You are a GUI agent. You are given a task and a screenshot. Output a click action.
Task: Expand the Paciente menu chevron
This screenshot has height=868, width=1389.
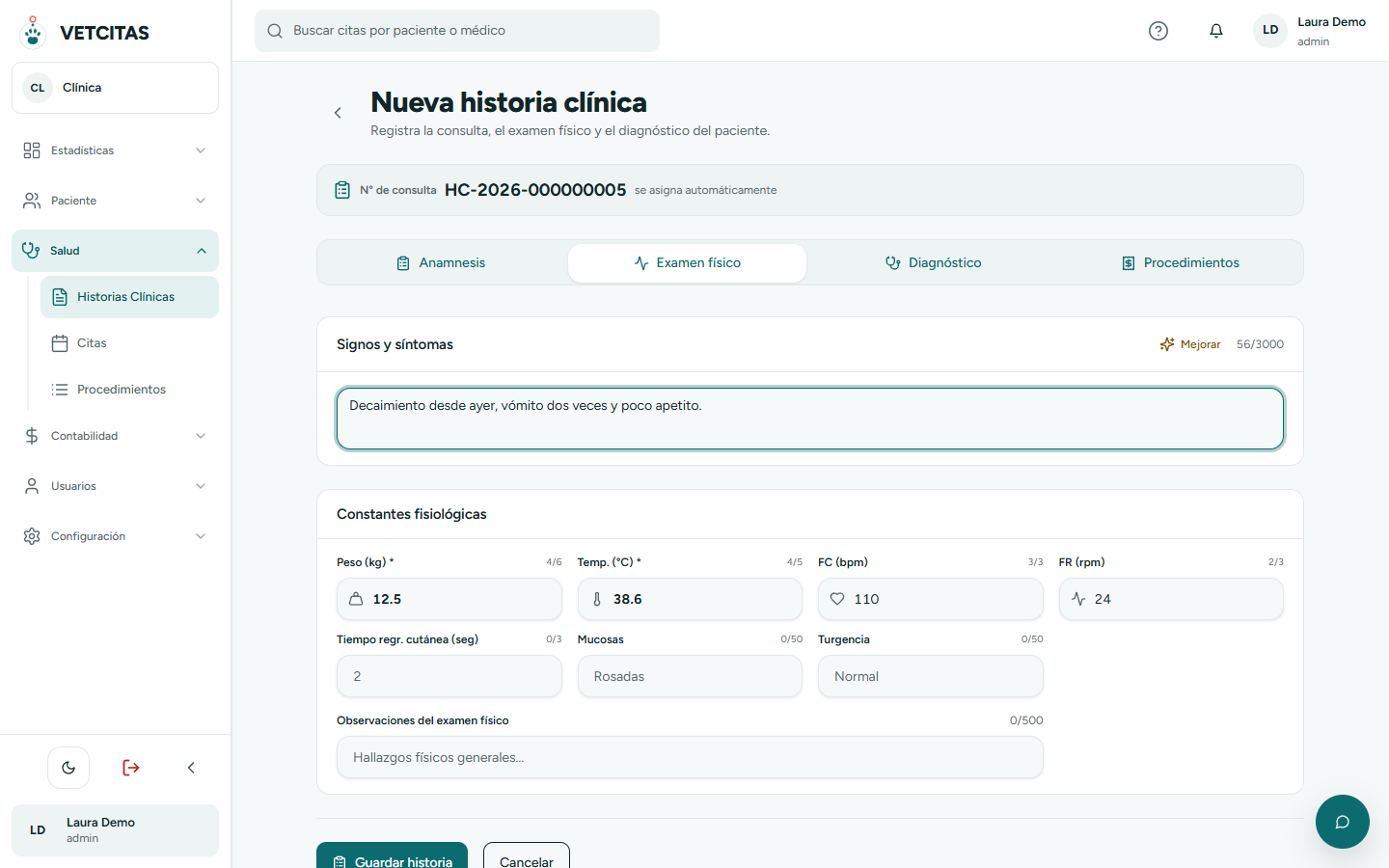click(x=201, y=201)
